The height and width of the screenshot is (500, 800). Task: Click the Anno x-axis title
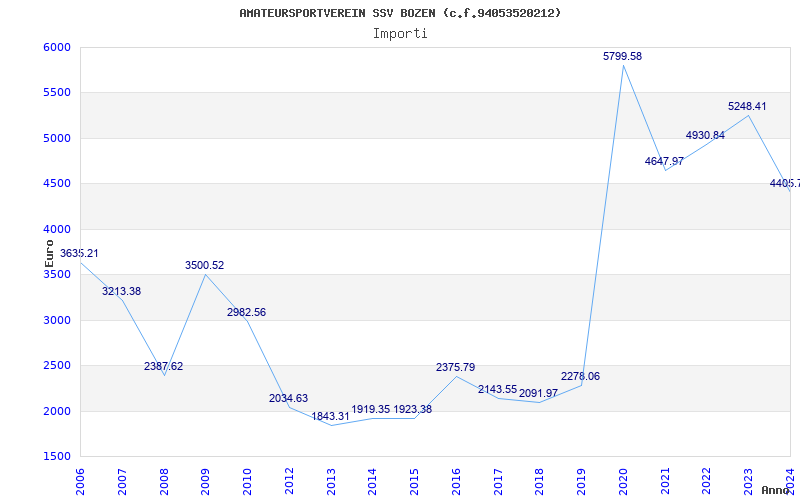point(775,490)
